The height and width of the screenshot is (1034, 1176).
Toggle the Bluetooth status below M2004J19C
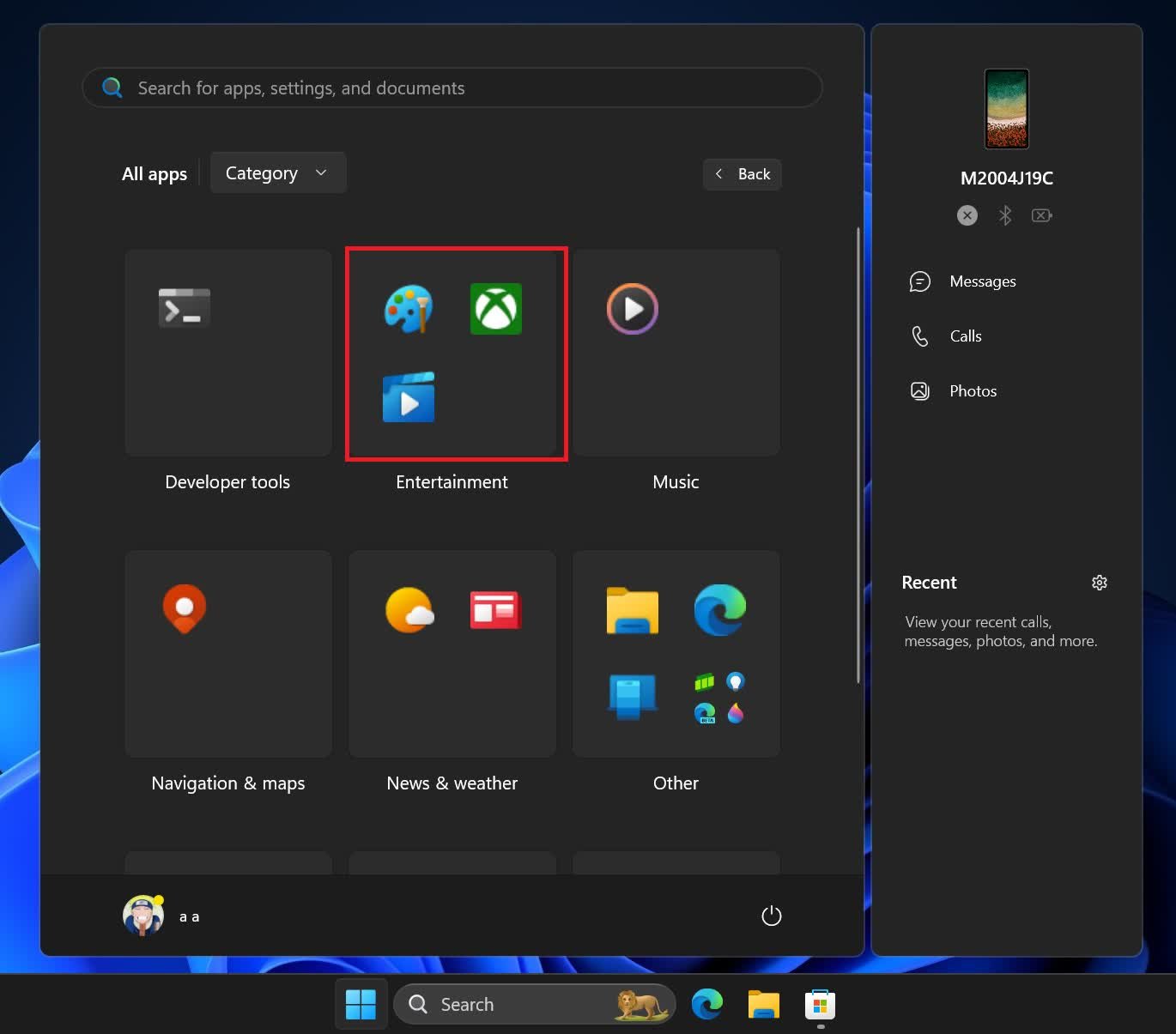click(x=1004, y=215)
